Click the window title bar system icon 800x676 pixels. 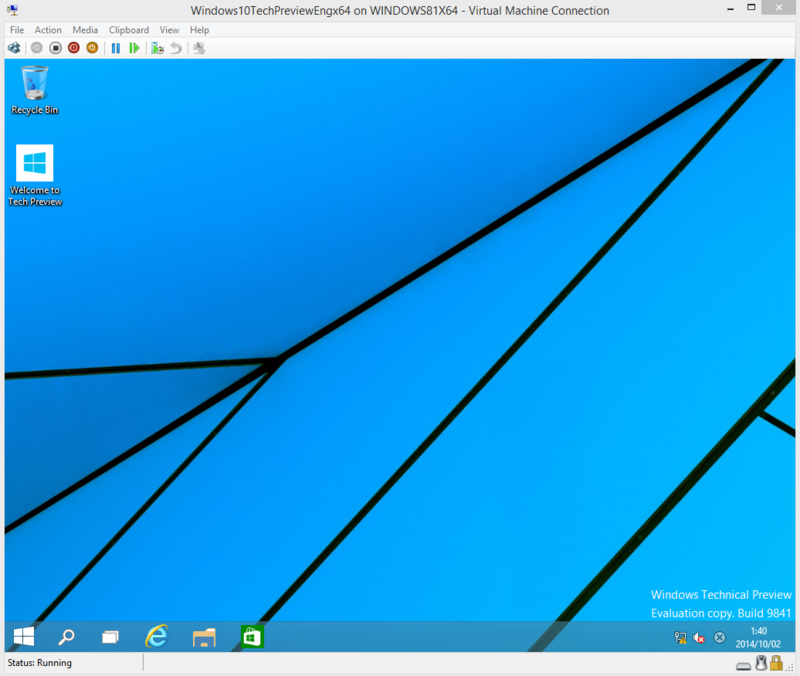point(13,10)
